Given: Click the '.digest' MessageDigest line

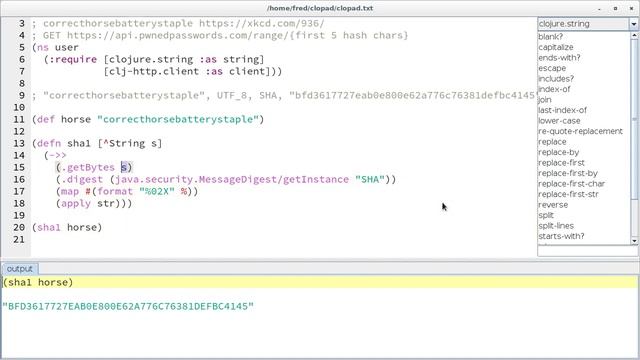Looking at the screenshot, I should (x=226, y=180).
